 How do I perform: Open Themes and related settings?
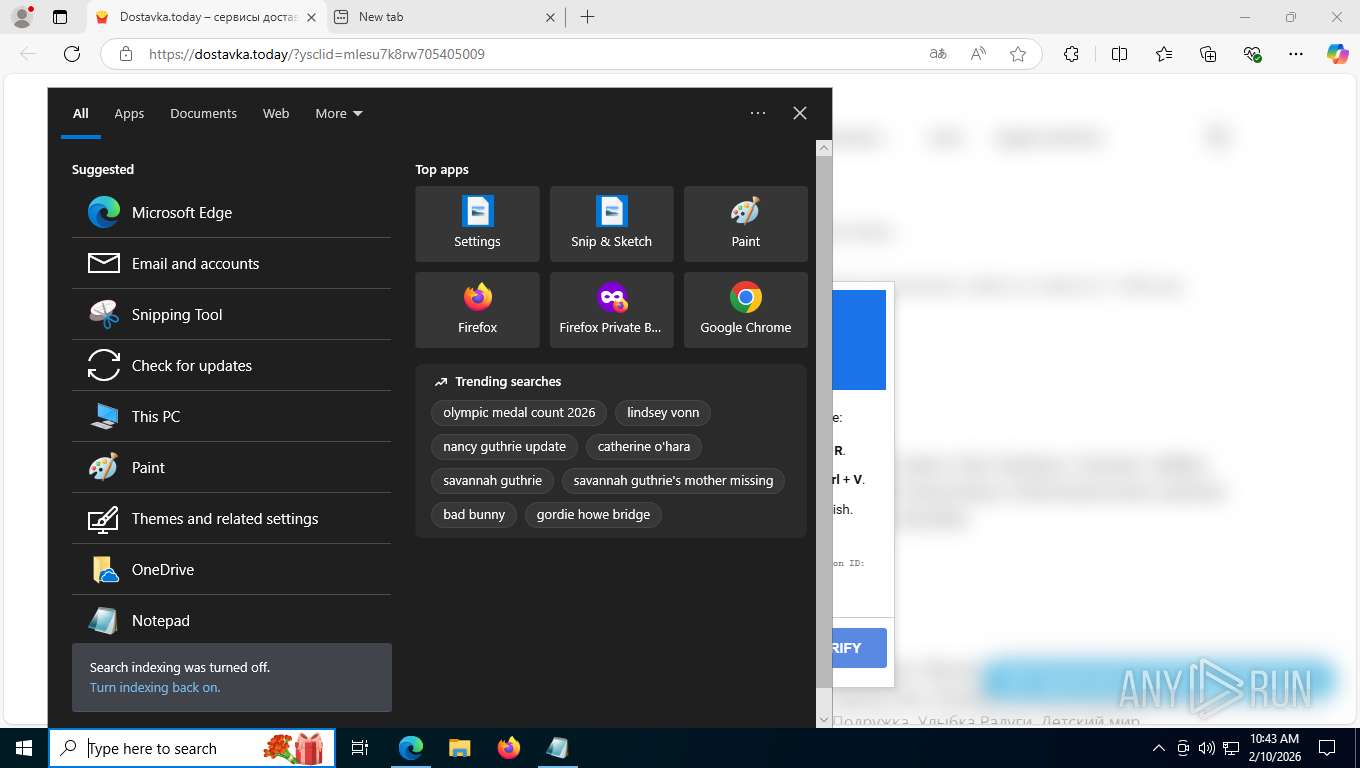coord(231,518)
